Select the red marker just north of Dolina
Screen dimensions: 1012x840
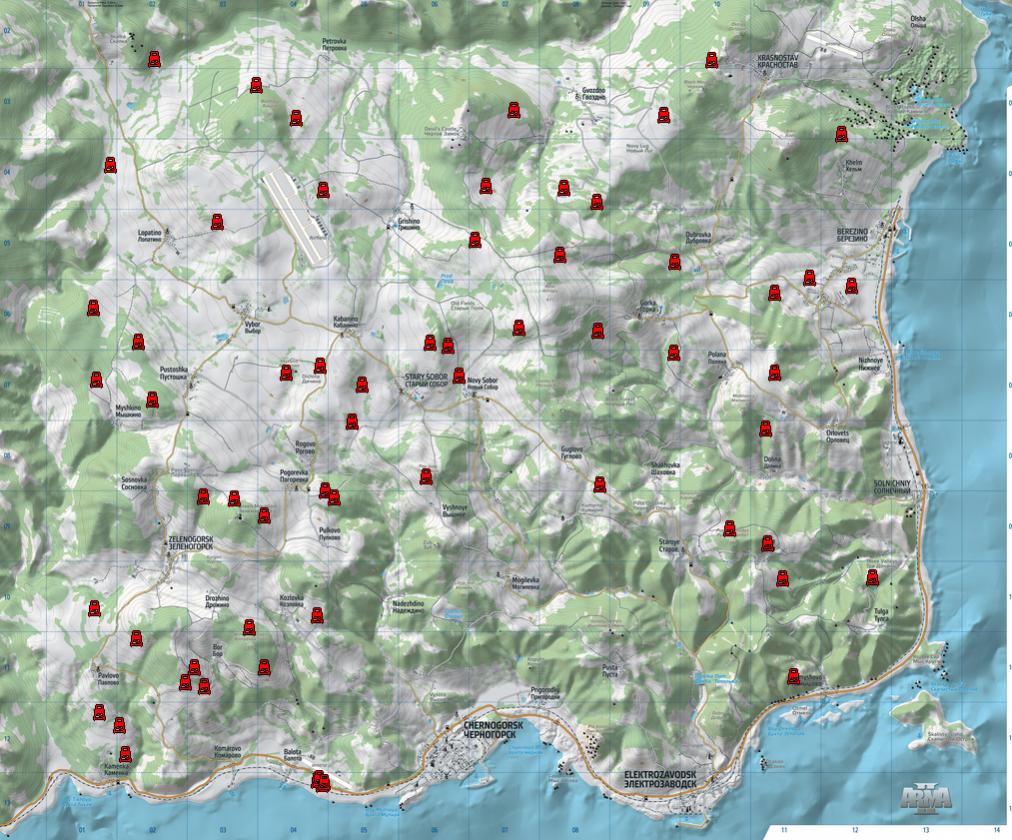(x=765, y=428)
